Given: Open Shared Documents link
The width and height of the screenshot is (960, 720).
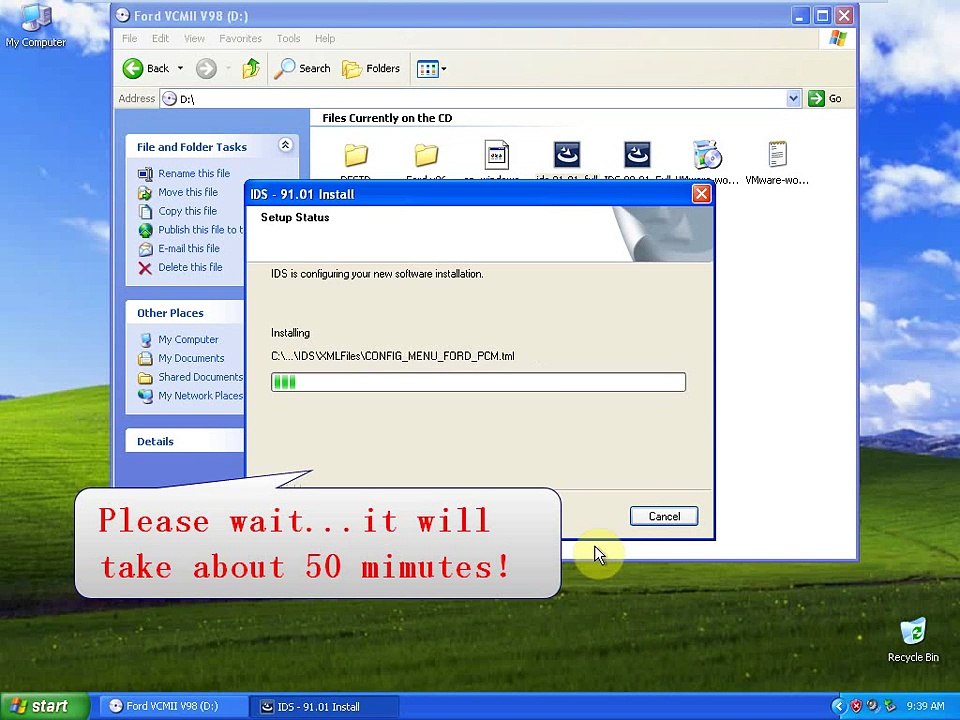Looking at the screenshot, I should (200, 377).
